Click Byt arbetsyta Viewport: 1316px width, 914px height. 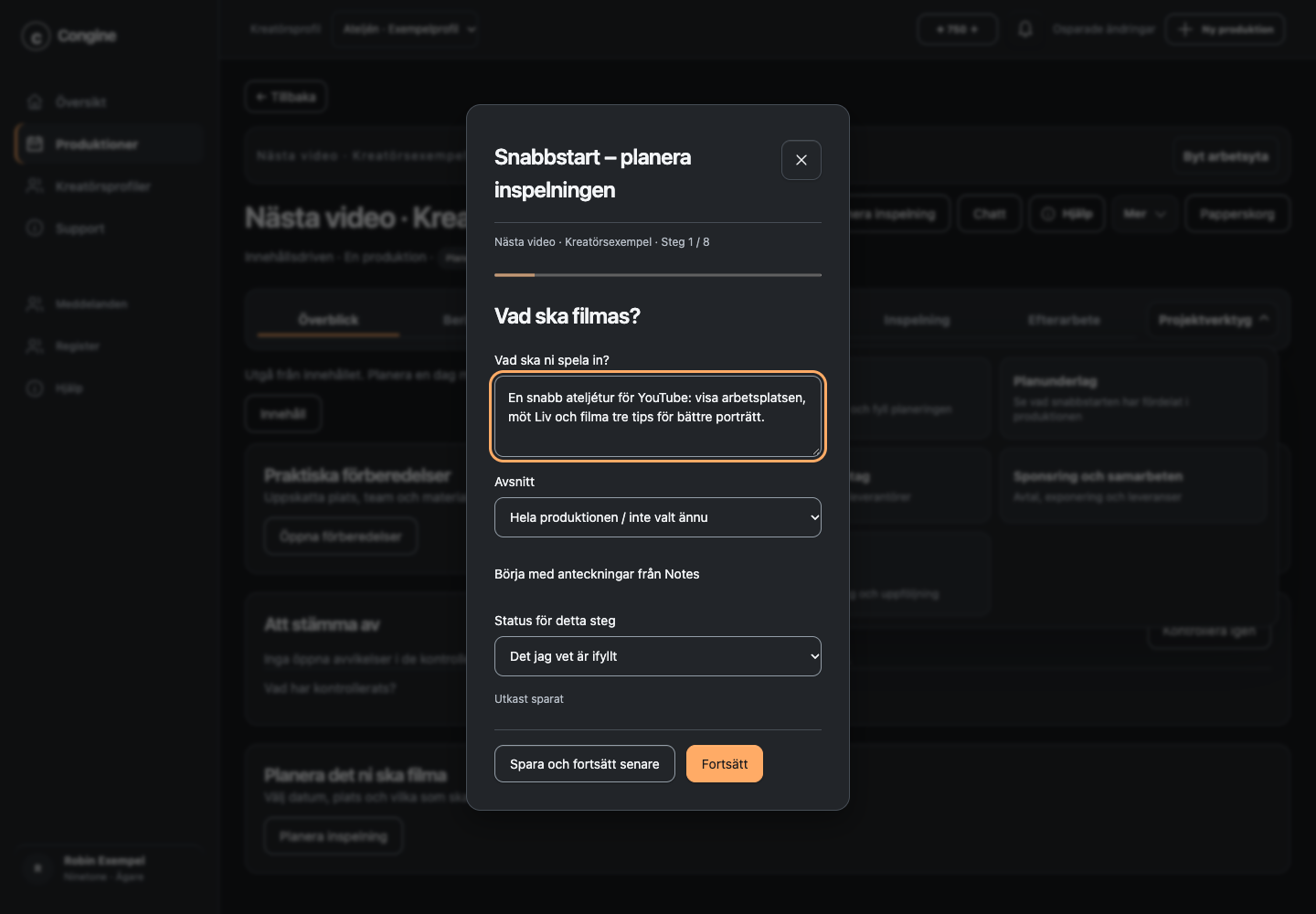[x=1226, y=156]
